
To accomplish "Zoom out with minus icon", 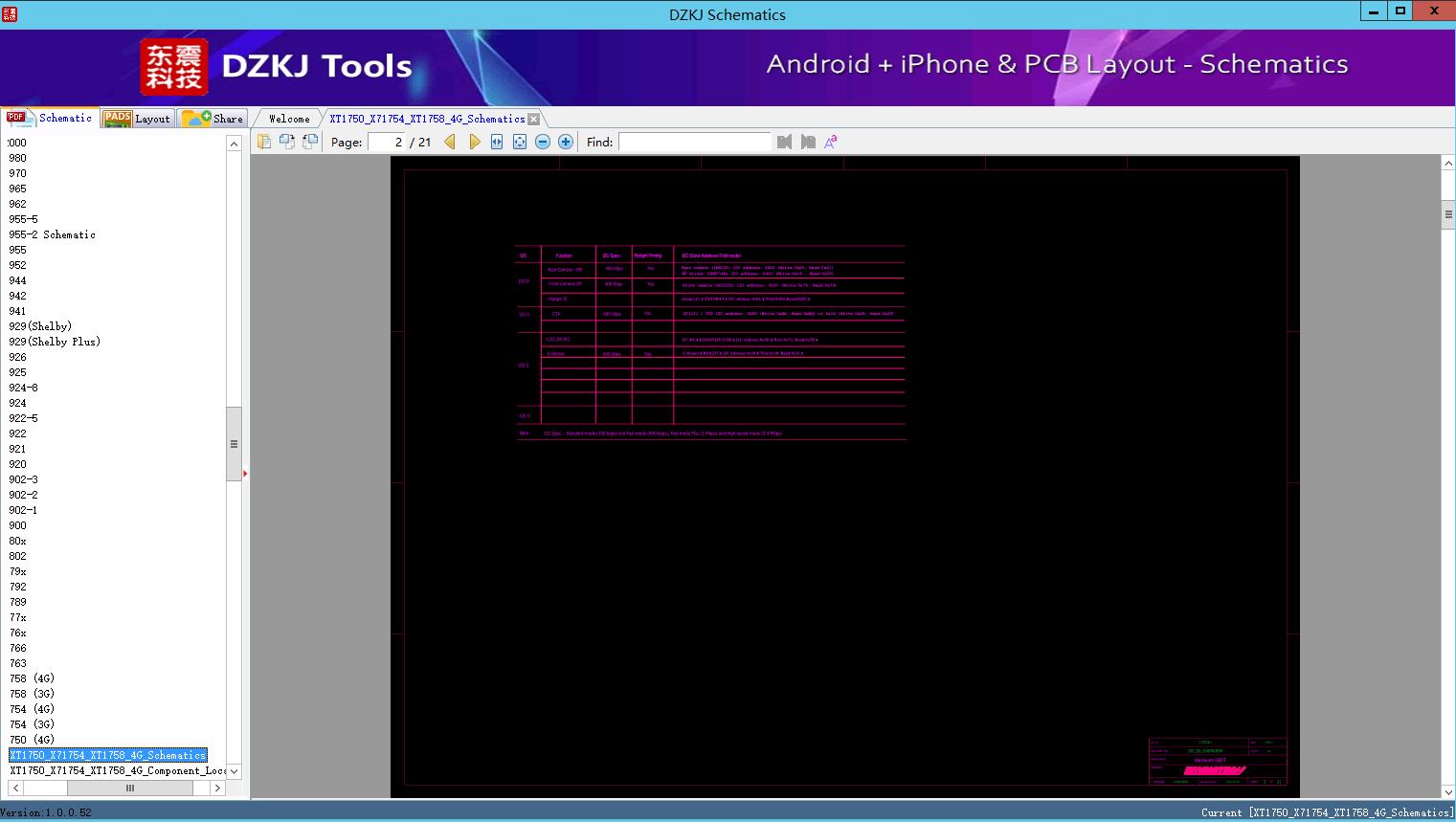I will [543, 142].
